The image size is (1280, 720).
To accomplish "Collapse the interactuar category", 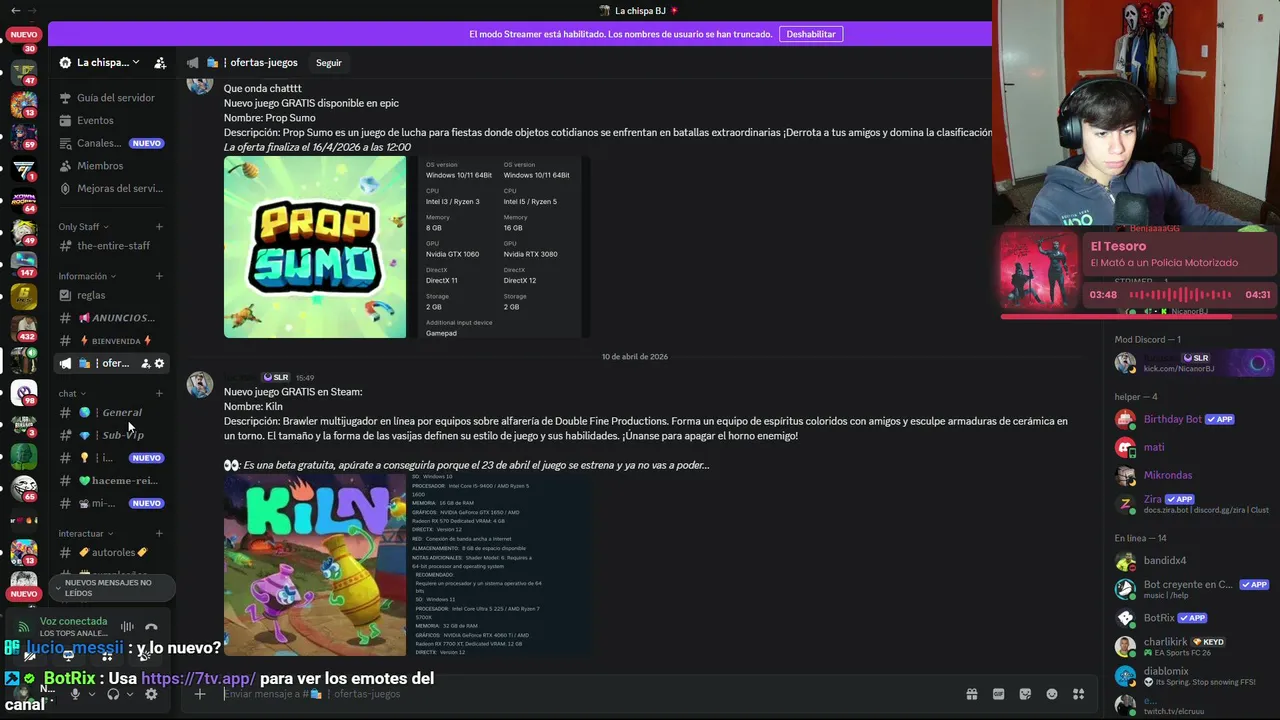I will [x=86, y=534].
